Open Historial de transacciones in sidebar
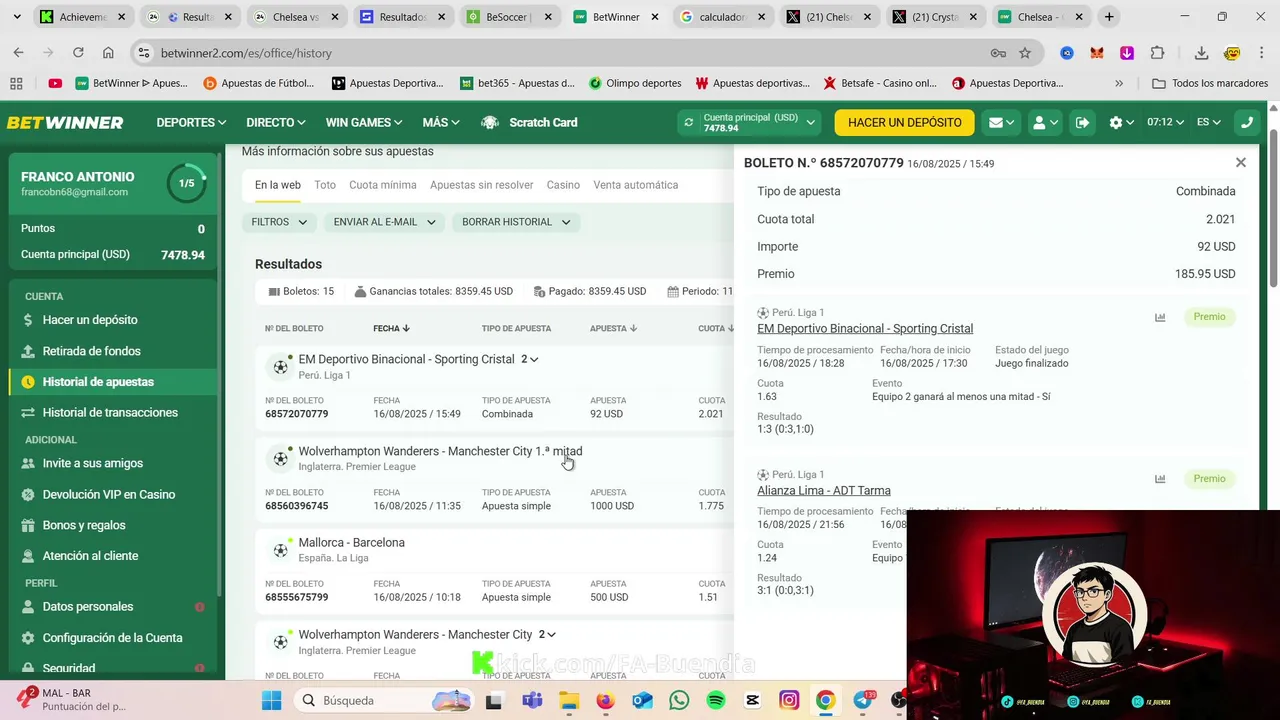 click(x=112, y=412)
